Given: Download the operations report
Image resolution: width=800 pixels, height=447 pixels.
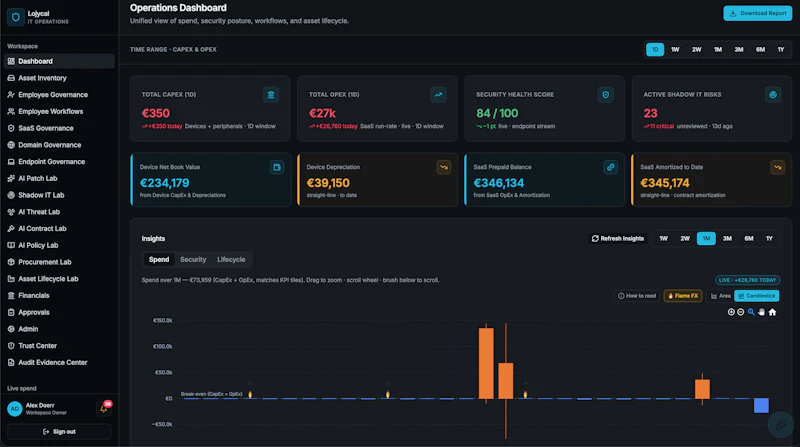Looking at the screenshot, I should pos(758,13).
